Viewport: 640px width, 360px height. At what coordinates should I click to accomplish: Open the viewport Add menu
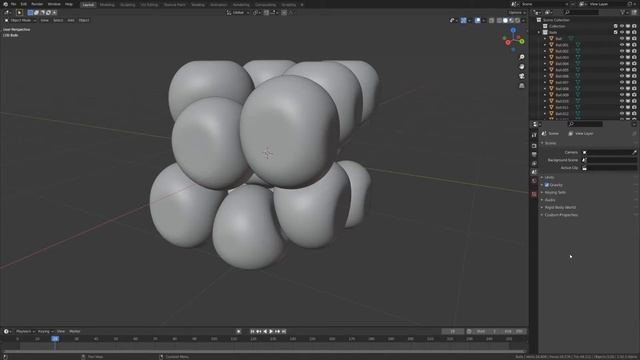tap(71, 20)
